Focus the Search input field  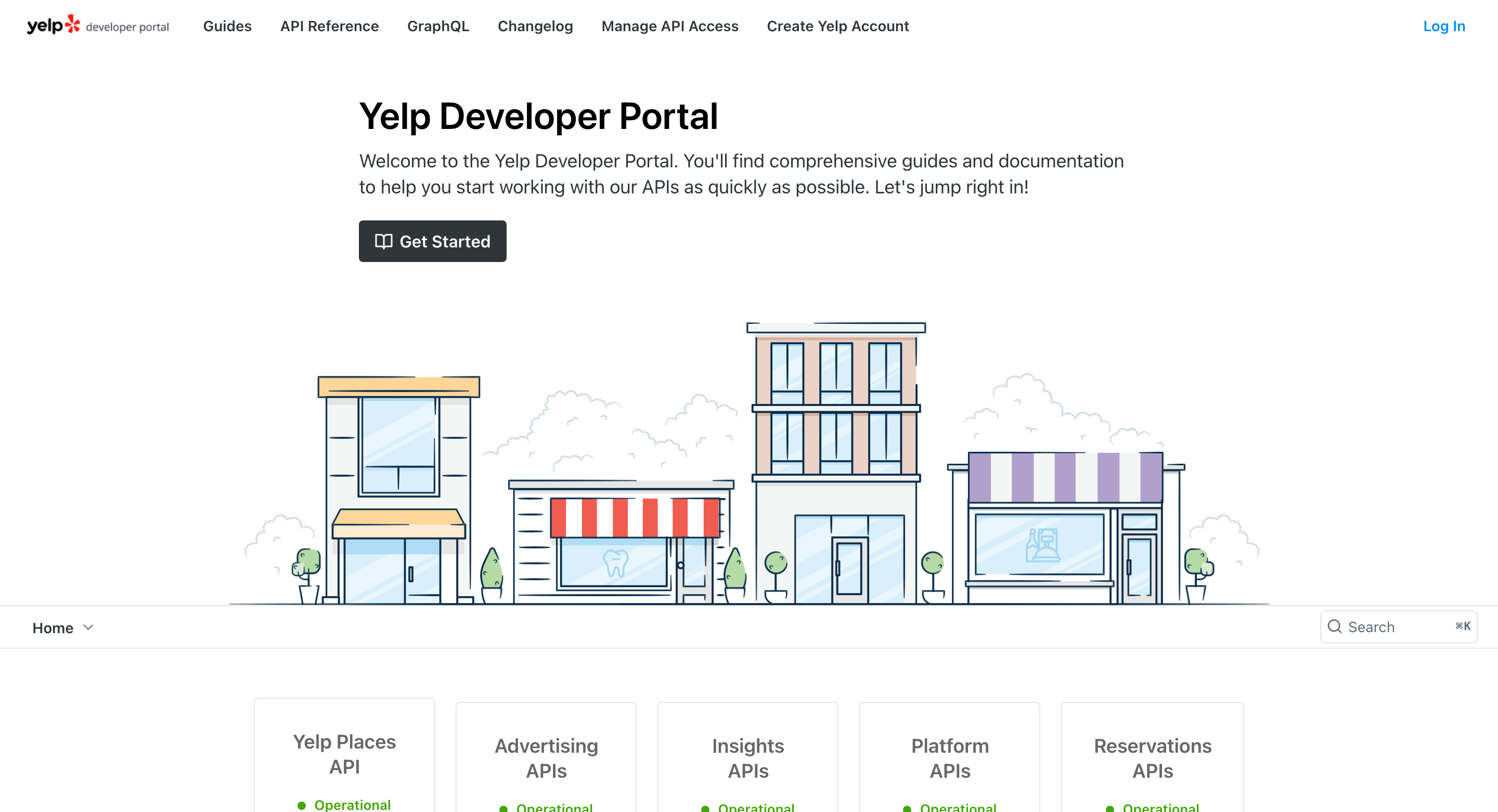coord(1399,626)
